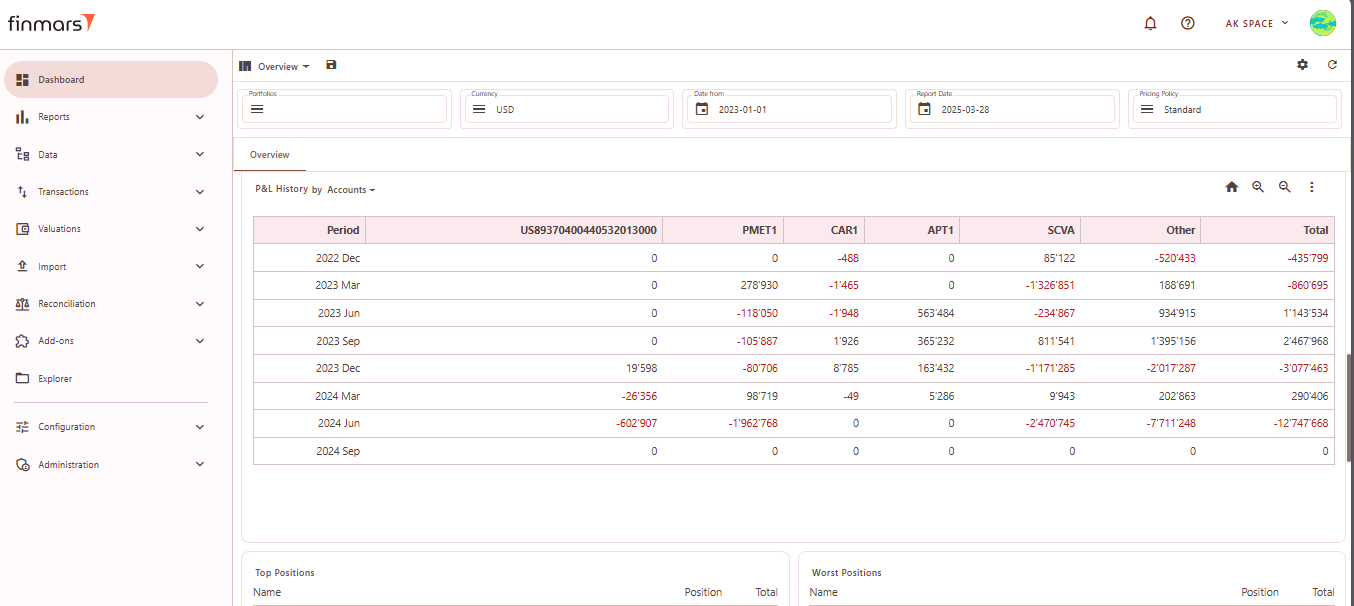Viewport: 1354px width, 606px height.
Task: Expand the Transactions sidebar section
Action: (110, 192)
